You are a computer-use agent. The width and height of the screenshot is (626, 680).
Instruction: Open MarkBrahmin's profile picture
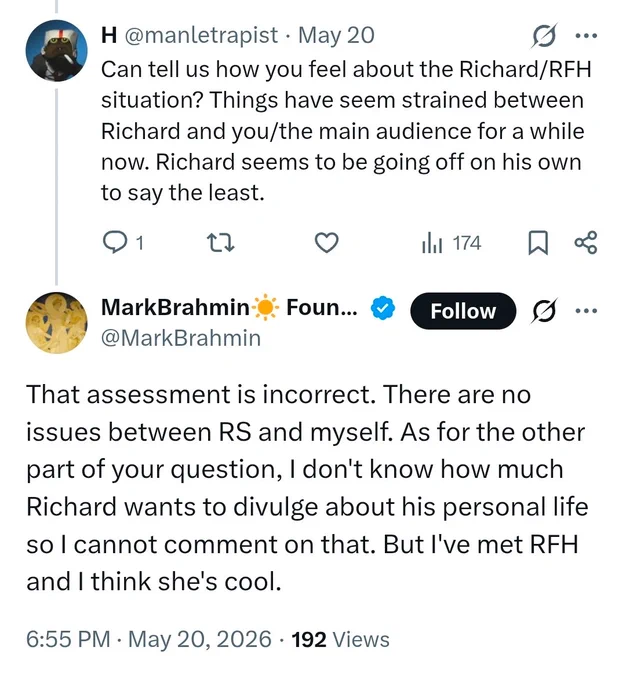pyautogui.click(x=56, y=323)
